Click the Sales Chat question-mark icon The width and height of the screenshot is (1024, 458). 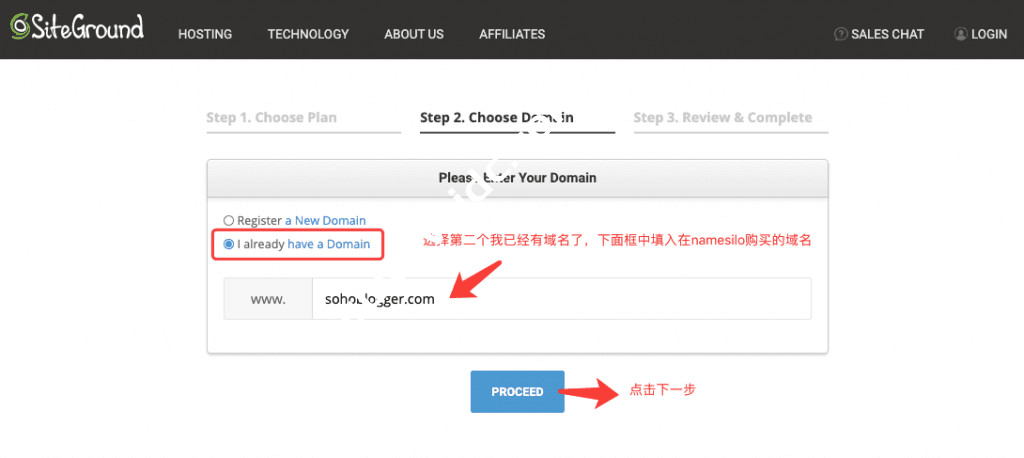(x=840, y=34)
